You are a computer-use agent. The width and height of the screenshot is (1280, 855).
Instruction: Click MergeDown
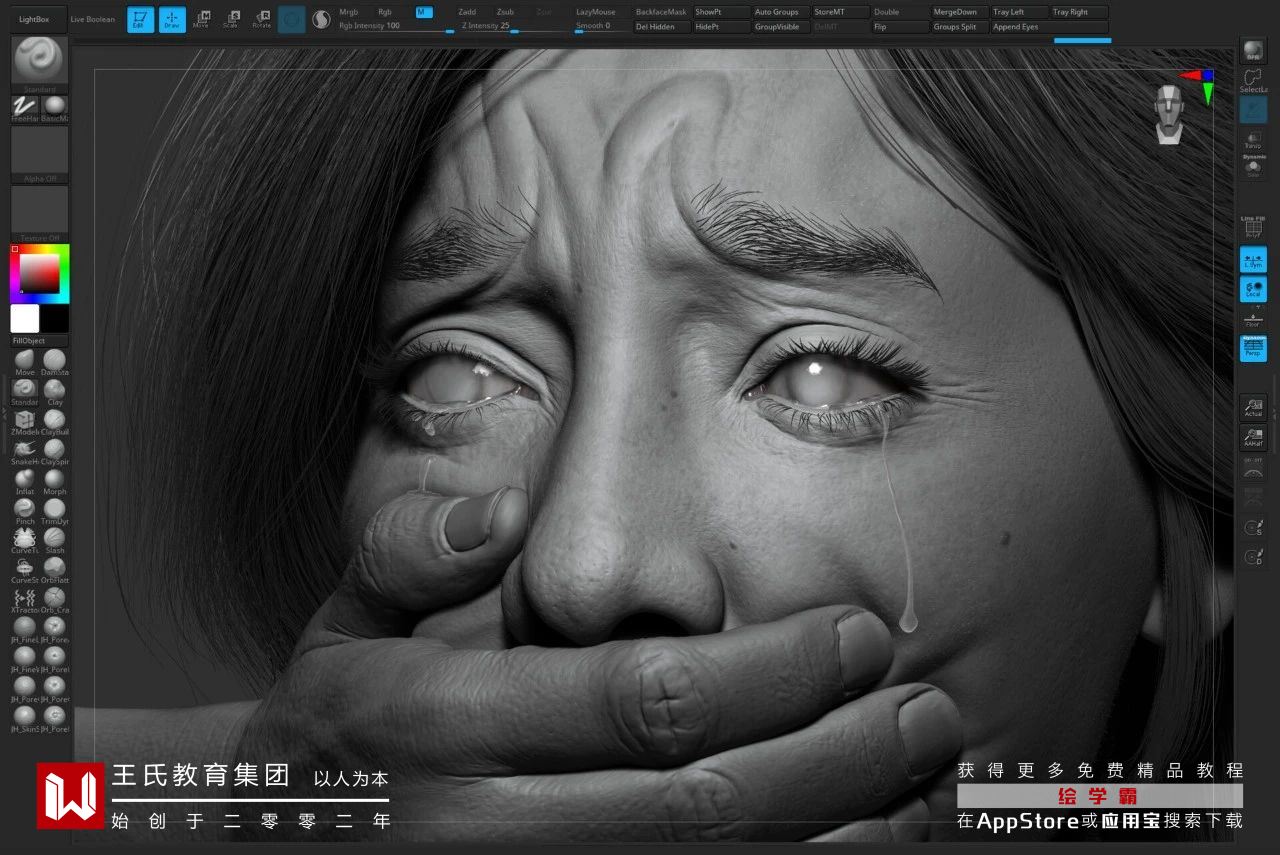(x=959, y=12)
